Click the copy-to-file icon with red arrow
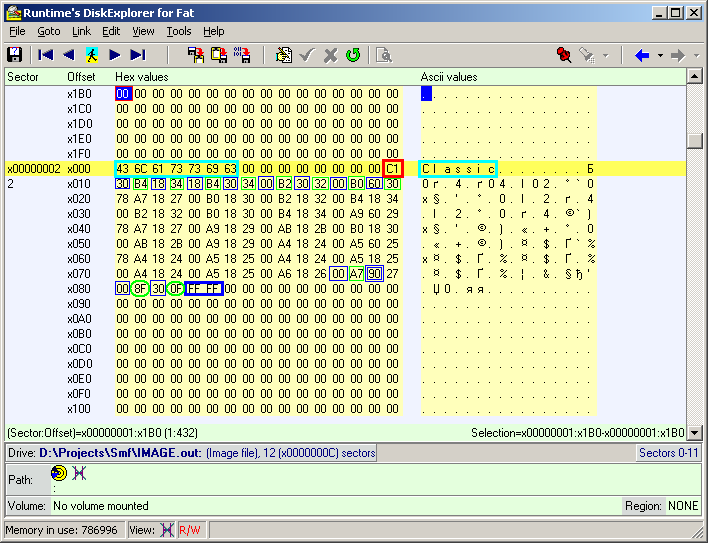 point(196,55)
